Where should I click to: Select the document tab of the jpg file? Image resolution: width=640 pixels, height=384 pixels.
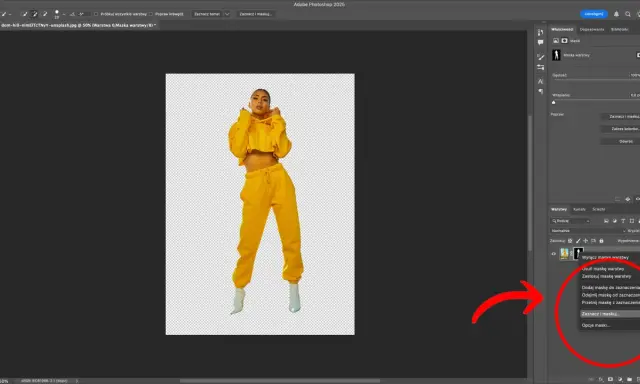[x=78, y=25]
